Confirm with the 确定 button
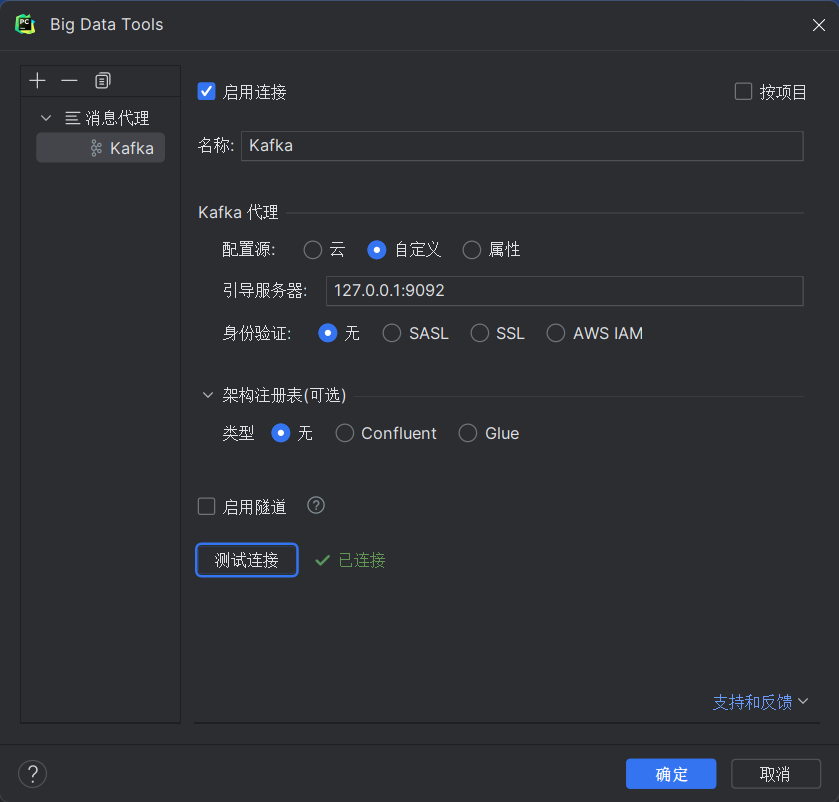 (x=671, y=774)
